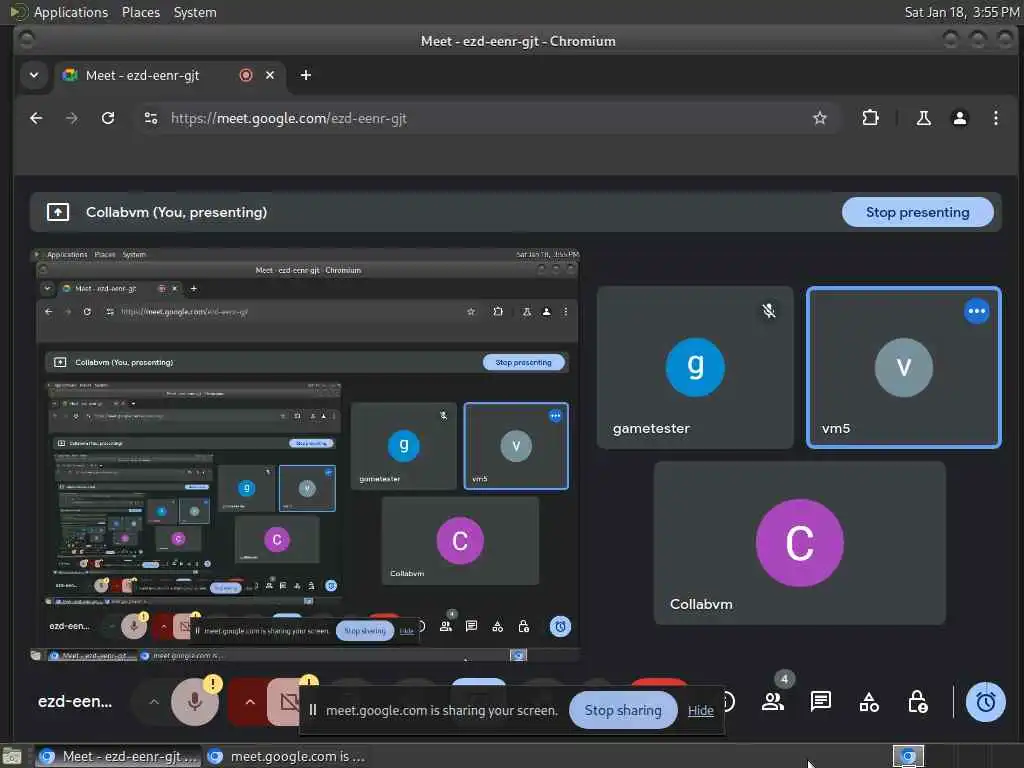1024x768 pixels.
Task: Open the Chromium three-dot menu
Action: point(995,118)
